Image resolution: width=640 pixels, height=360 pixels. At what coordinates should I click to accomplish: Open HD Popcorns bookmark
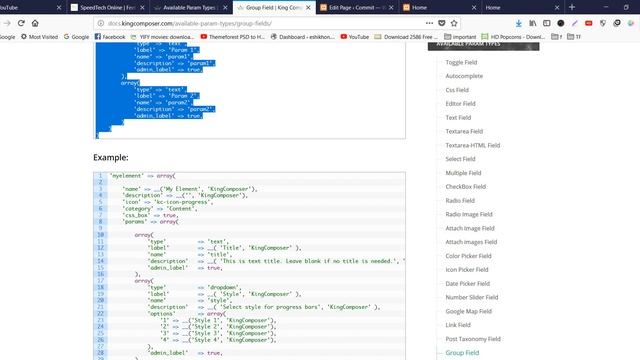[513, 37]
